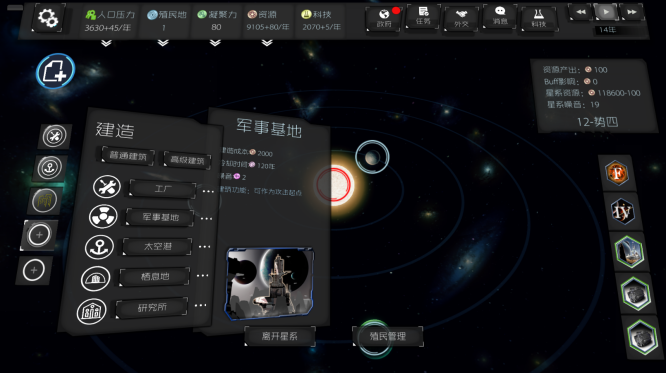
Task: Select the anchor sidebar slot
Action: coord(50,168)
